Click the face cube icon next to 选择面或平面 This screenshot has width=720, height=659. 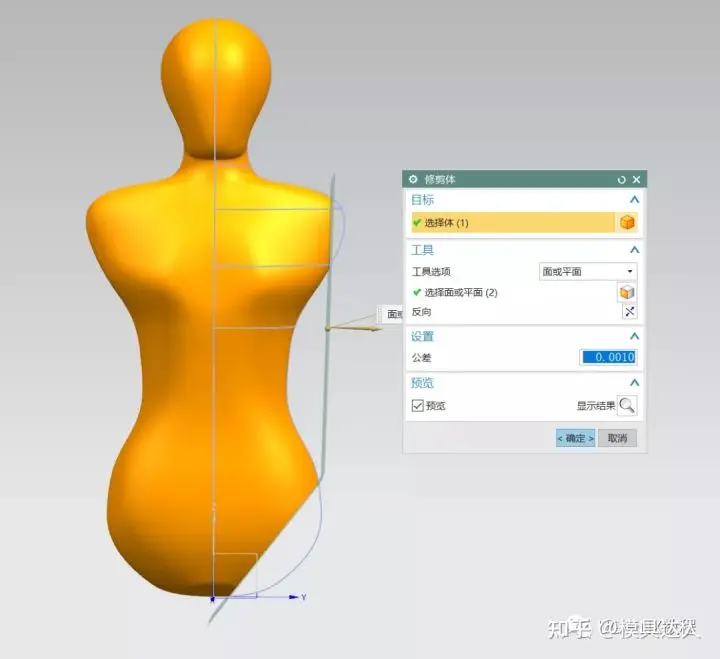(627, 292)
